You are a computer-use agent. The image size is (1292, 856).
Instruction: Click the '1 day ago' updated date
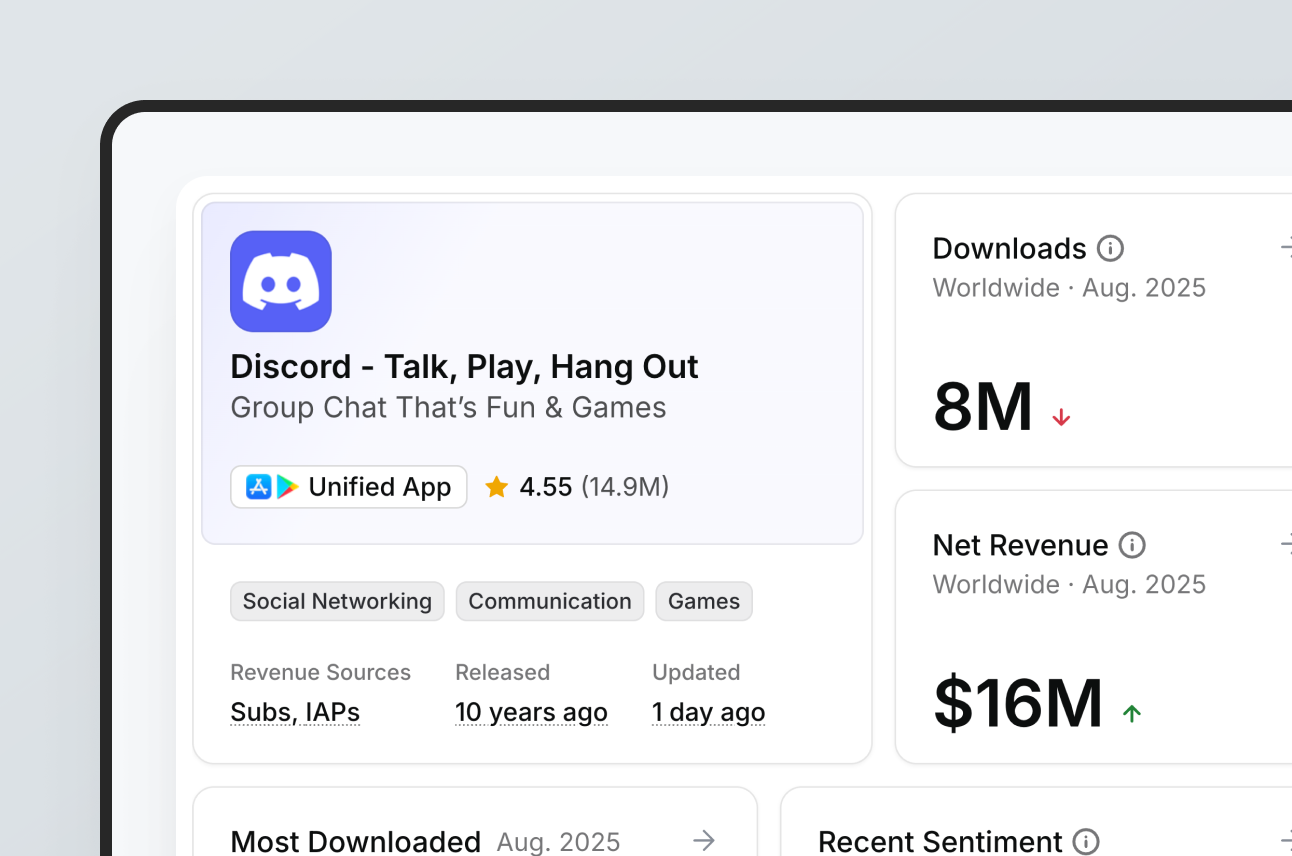point(708,712)
